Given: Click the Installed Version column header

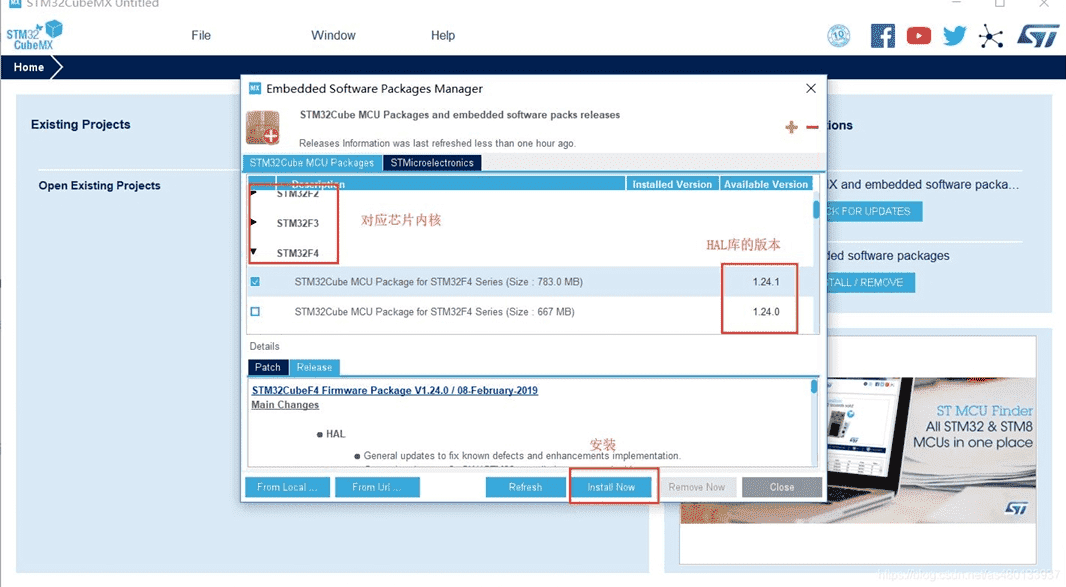Looking at the screenshot, I should click(672, 184).
